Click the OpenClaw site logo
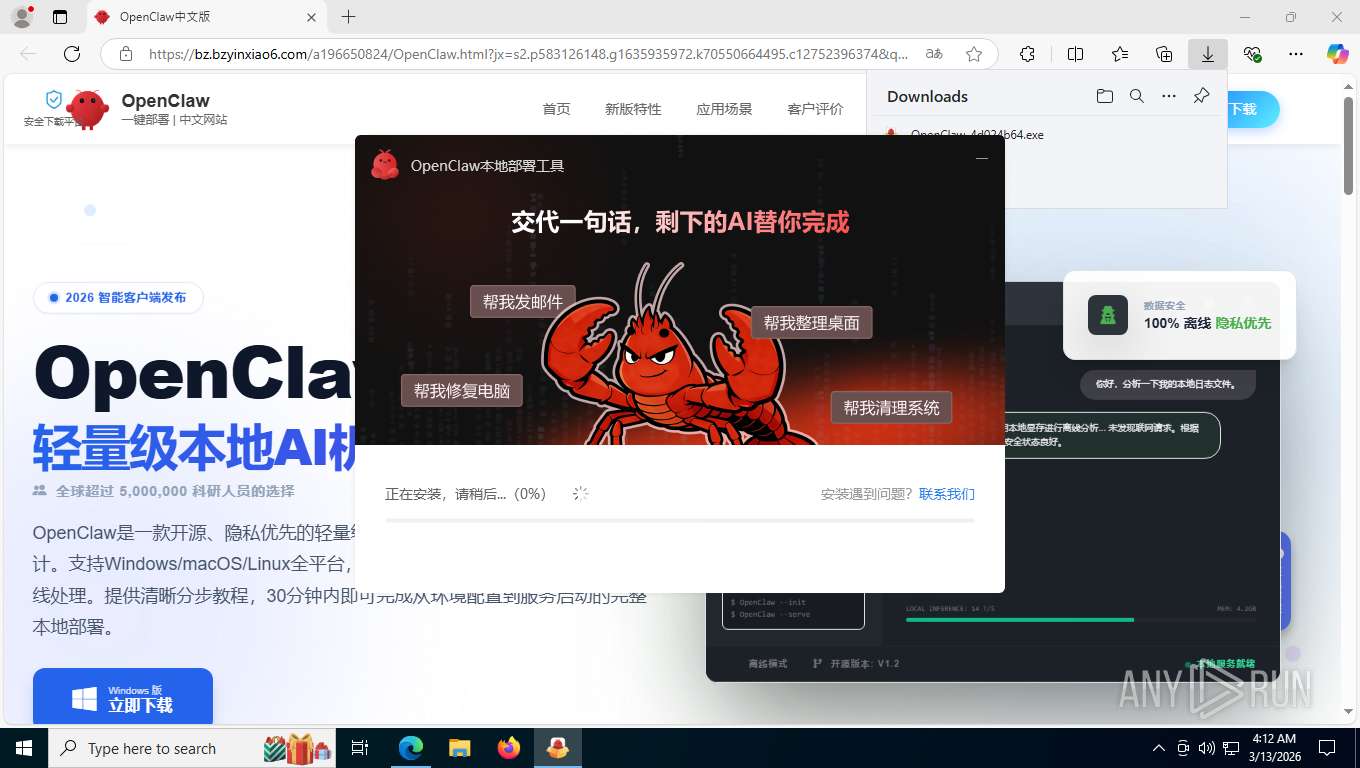Viewport: 1360px width, 768px height. pos(87,109)
